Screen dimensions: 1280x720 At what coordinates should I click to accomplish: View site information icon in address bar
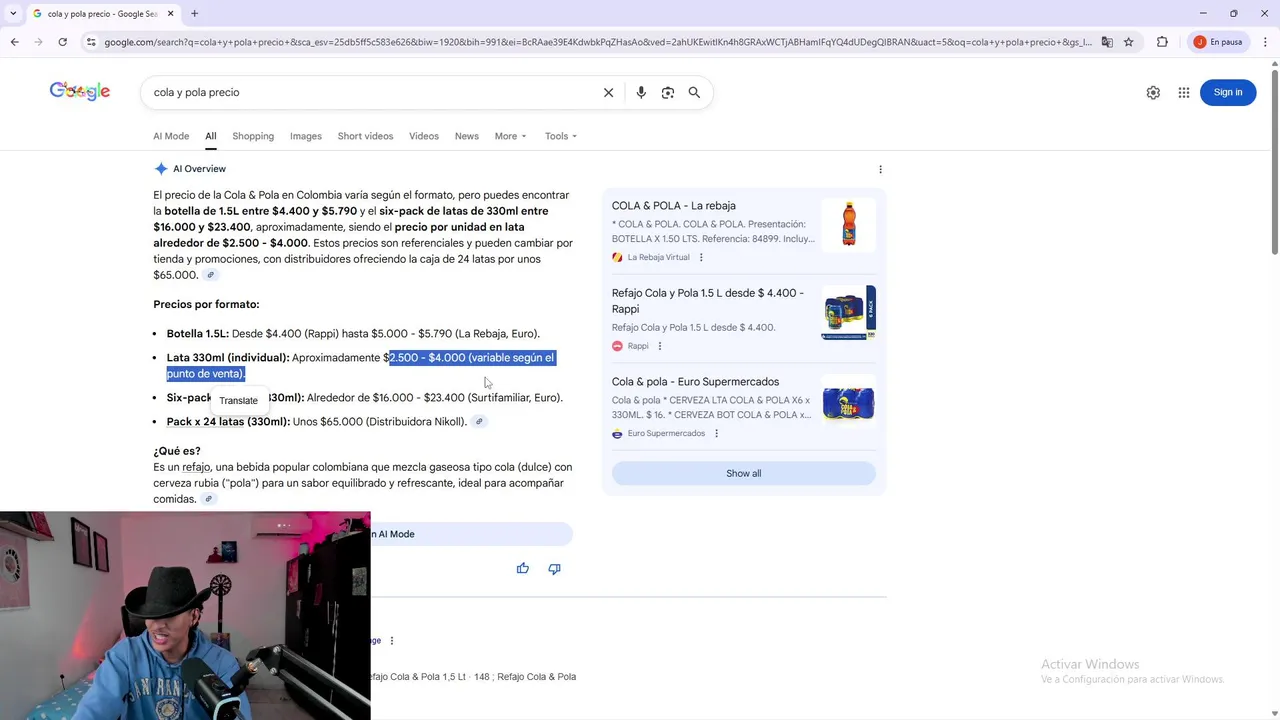pos(91,42)
